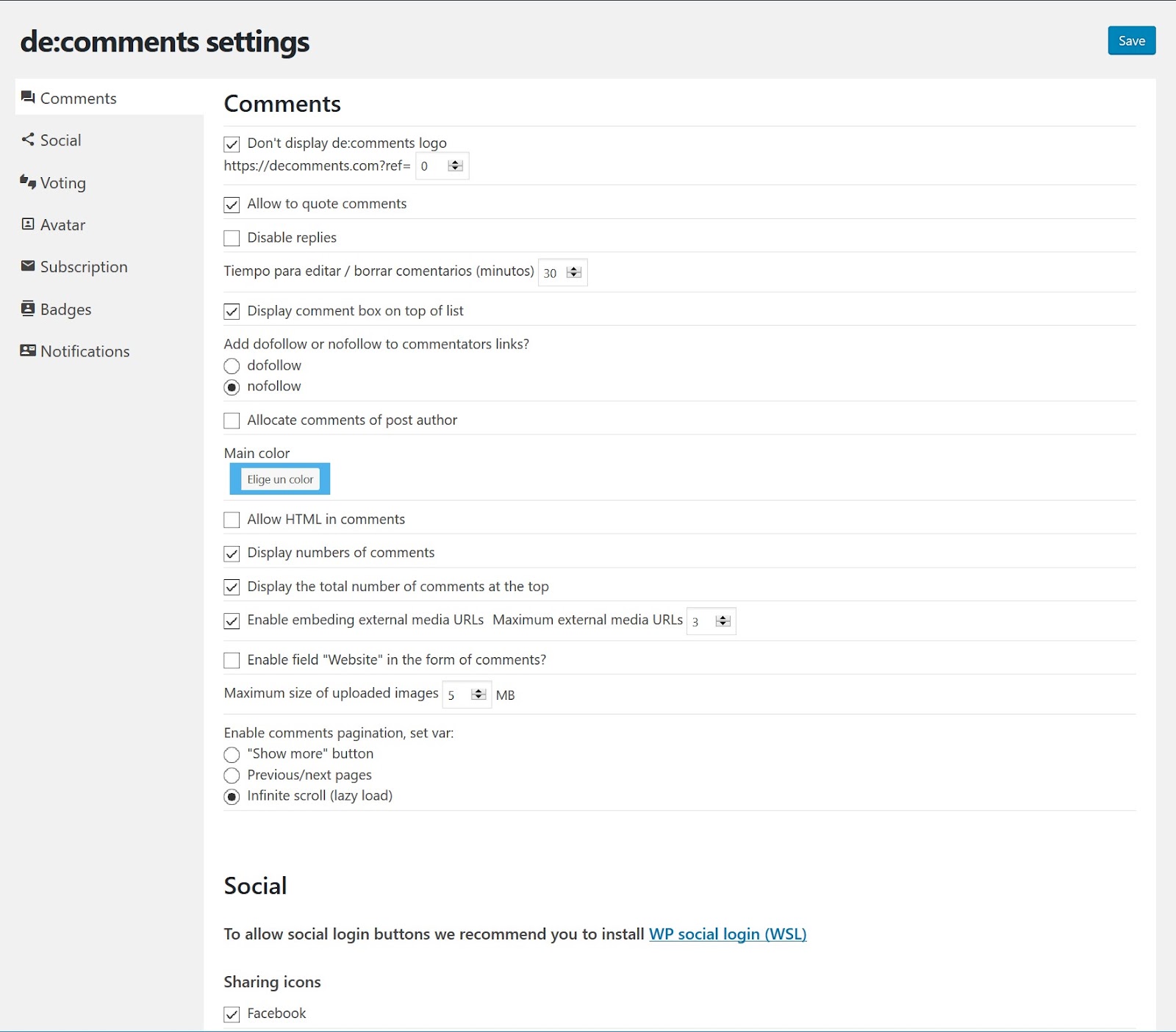Open the Elige un color picker button
The width and height of the screenshot is (1176, 1032).
[x=280, y=479]
